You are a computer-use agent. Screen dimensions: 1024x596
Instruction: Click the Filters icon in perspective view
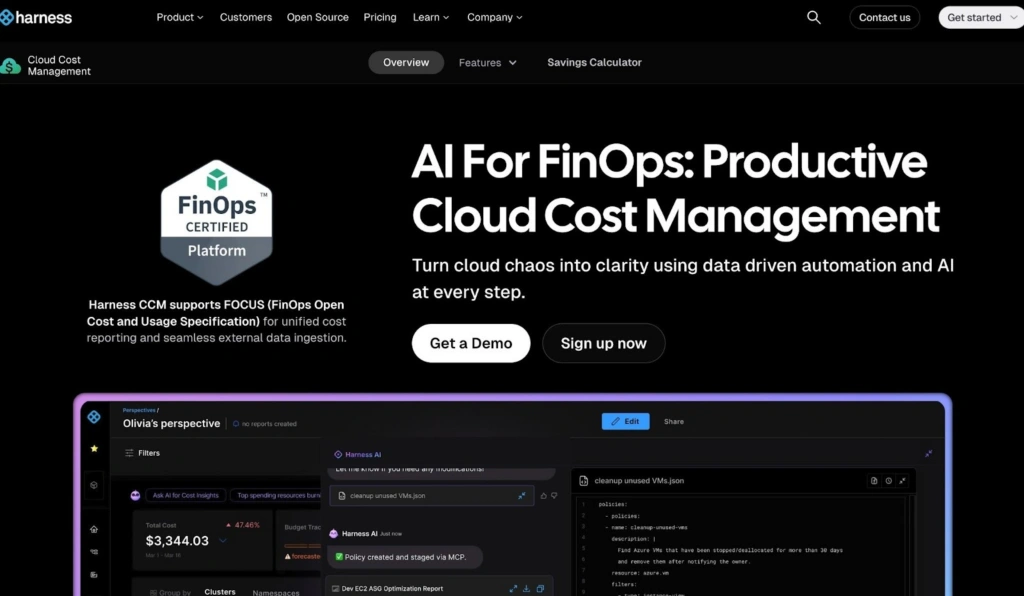point(129,453)
